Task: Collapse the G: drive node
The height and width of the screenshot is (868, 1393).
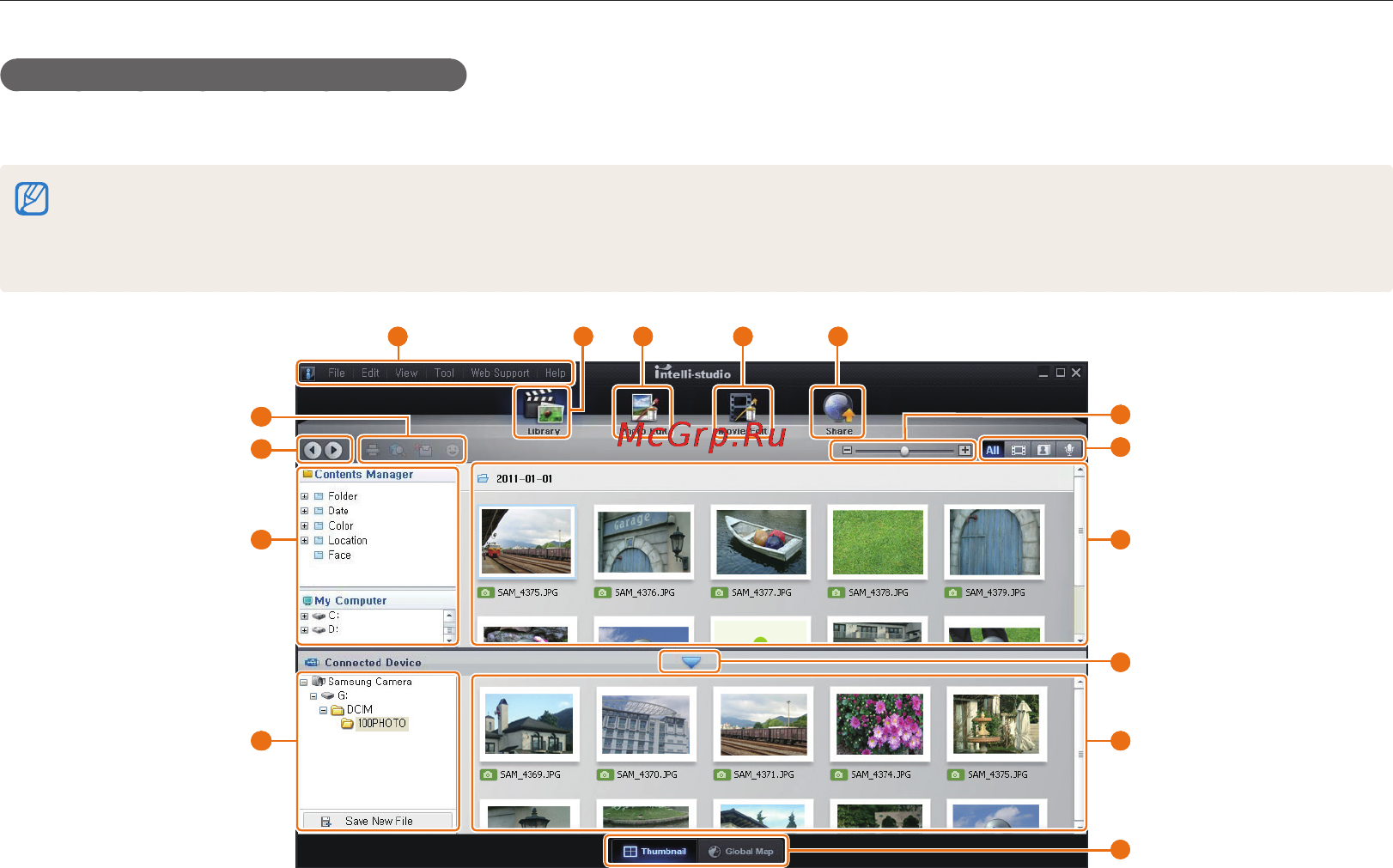Action: (313, 696)
